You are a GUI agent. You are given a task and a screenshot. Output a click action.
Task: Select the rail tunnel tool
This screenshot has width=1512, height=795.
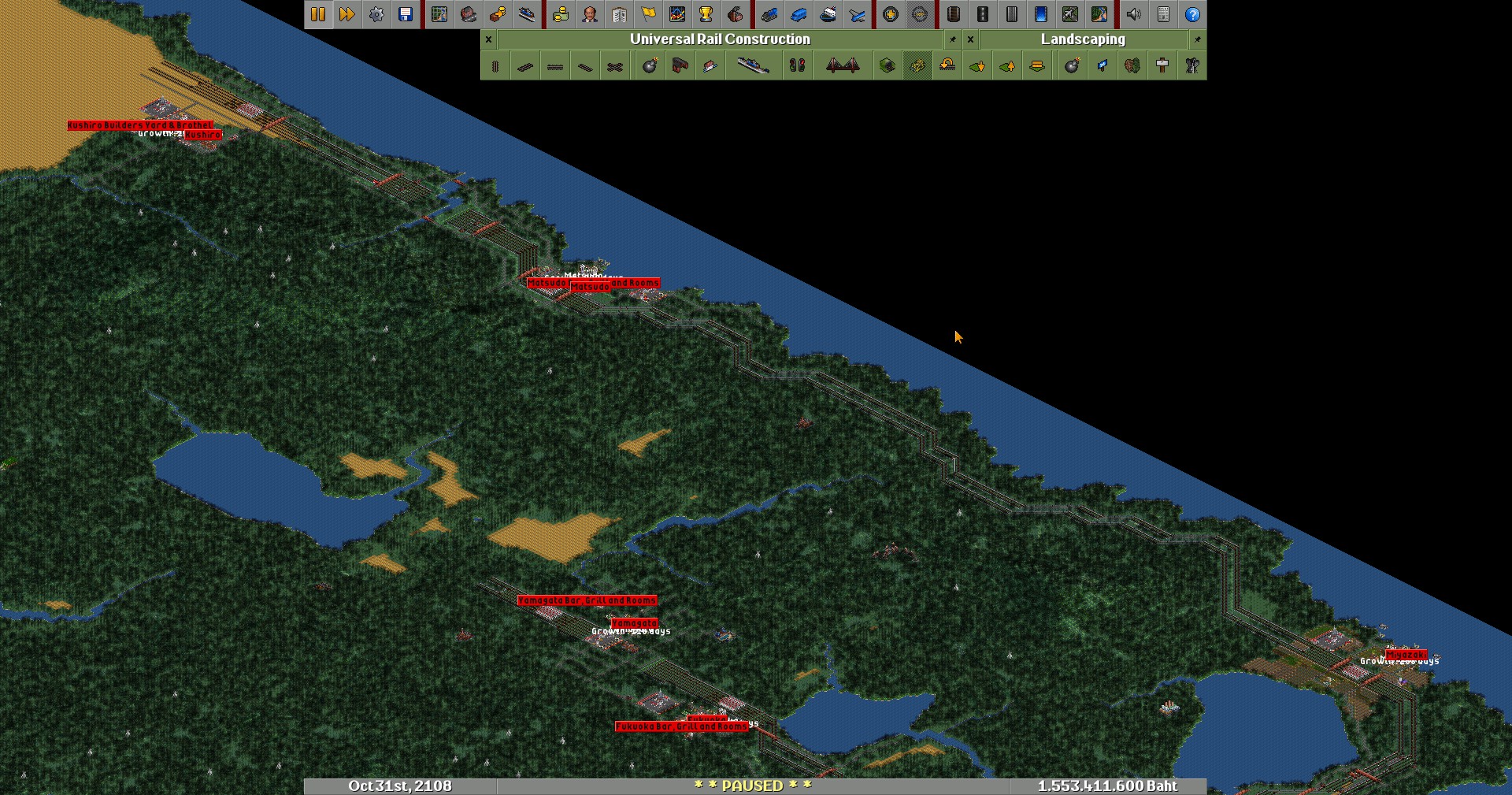coord(888,66)
